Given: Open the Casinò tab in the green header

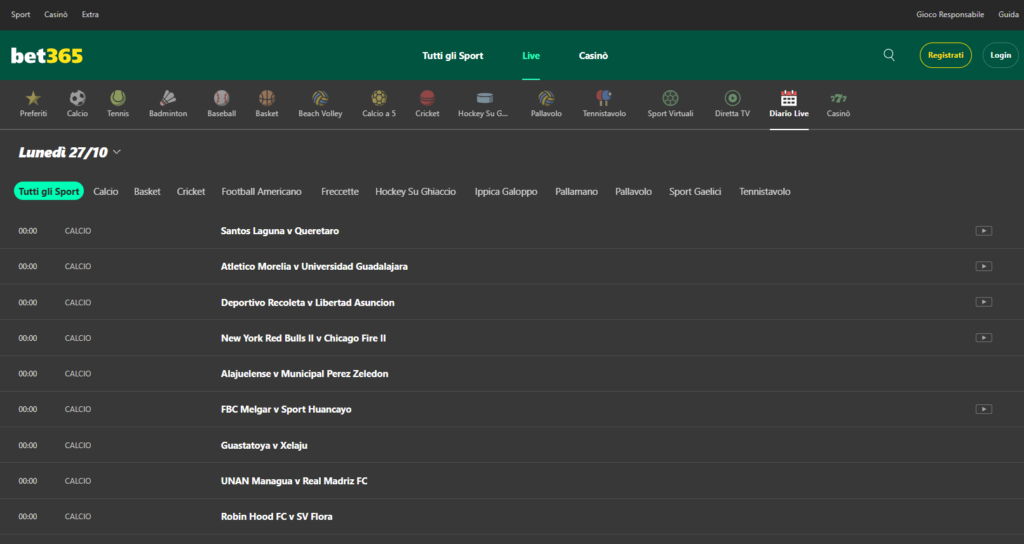Looking at the screenshot, I should coord(593,56).
